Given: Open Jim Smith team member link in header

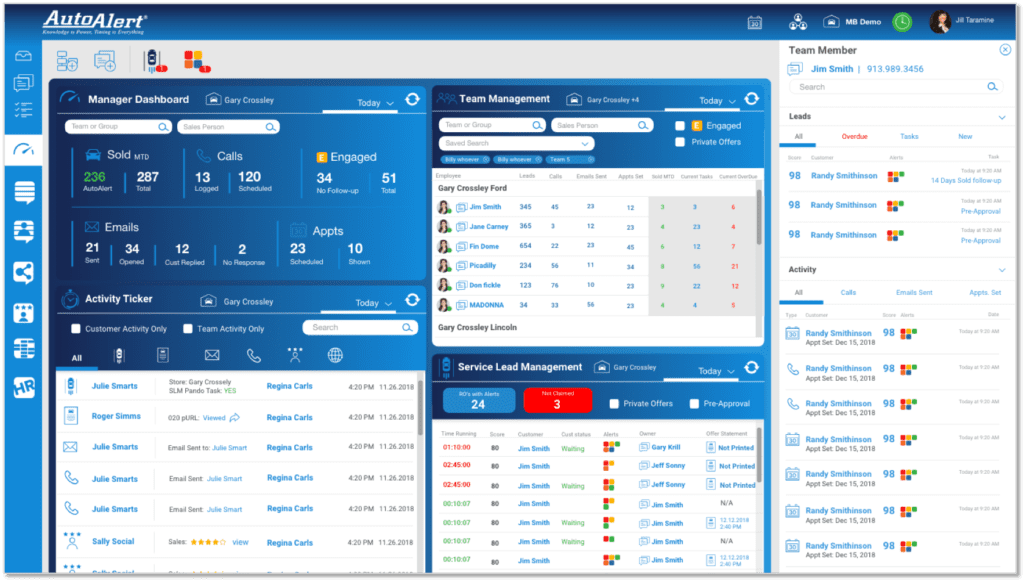Looking at the screenshot, I should (x=832, y=69).
